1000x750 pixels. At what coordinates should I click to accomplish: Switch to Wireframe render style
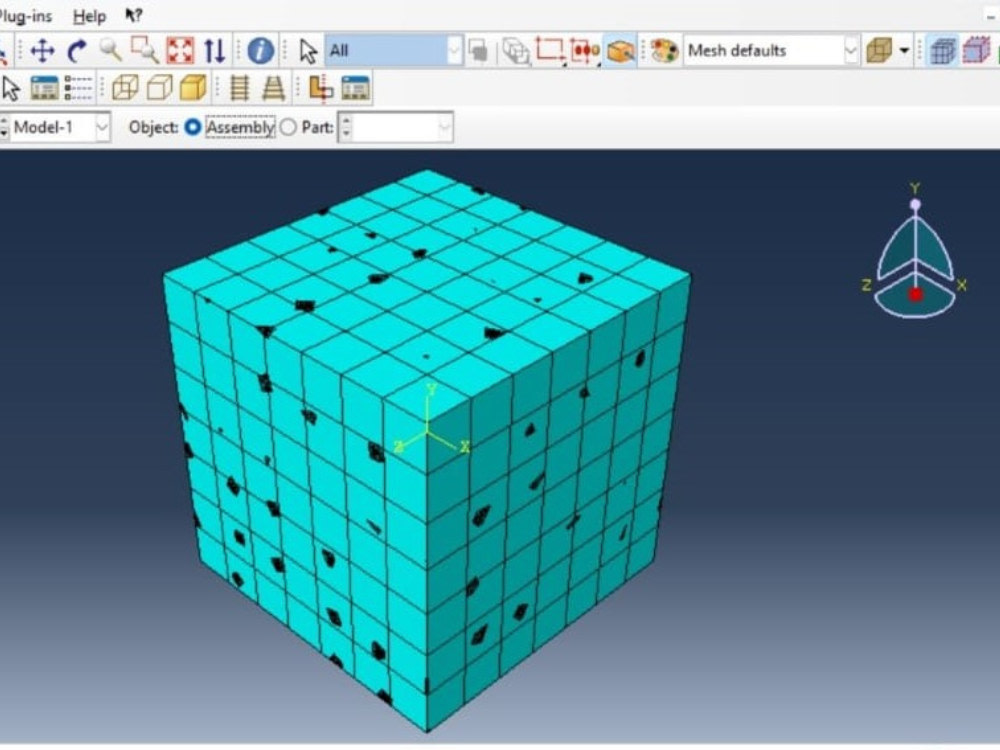click(x=127, y=87)
